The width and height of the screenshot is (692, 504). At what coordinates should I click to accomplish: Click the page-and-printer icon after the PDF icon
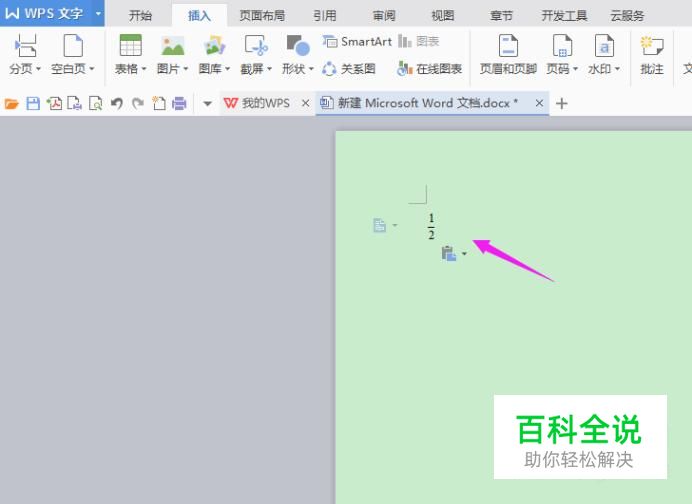pyautogui.click(x=75, y=104)
